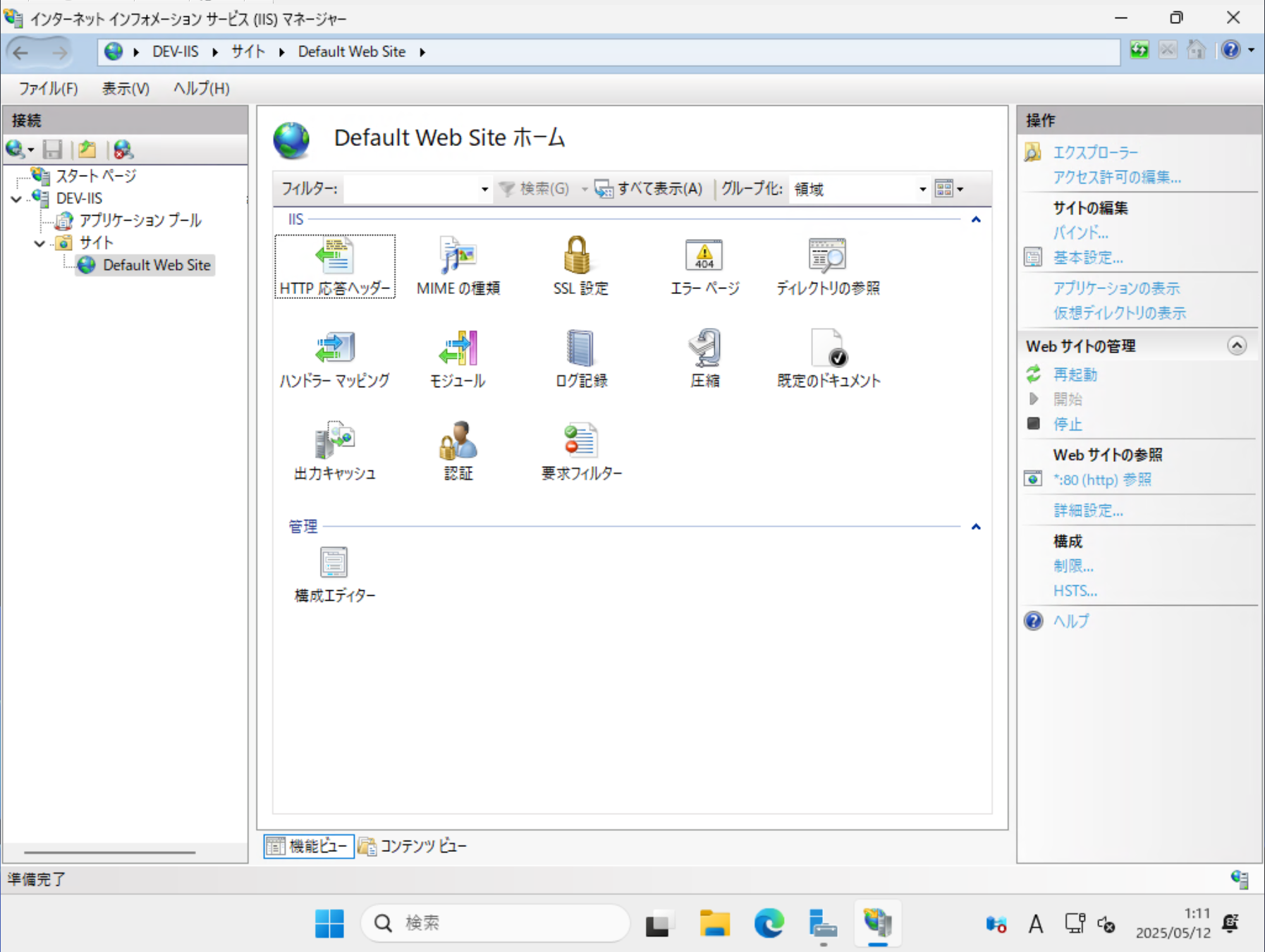Screen dimensions: 1265x952
Task: Click 停止 to stop the site
Action: click(1067, 424)
